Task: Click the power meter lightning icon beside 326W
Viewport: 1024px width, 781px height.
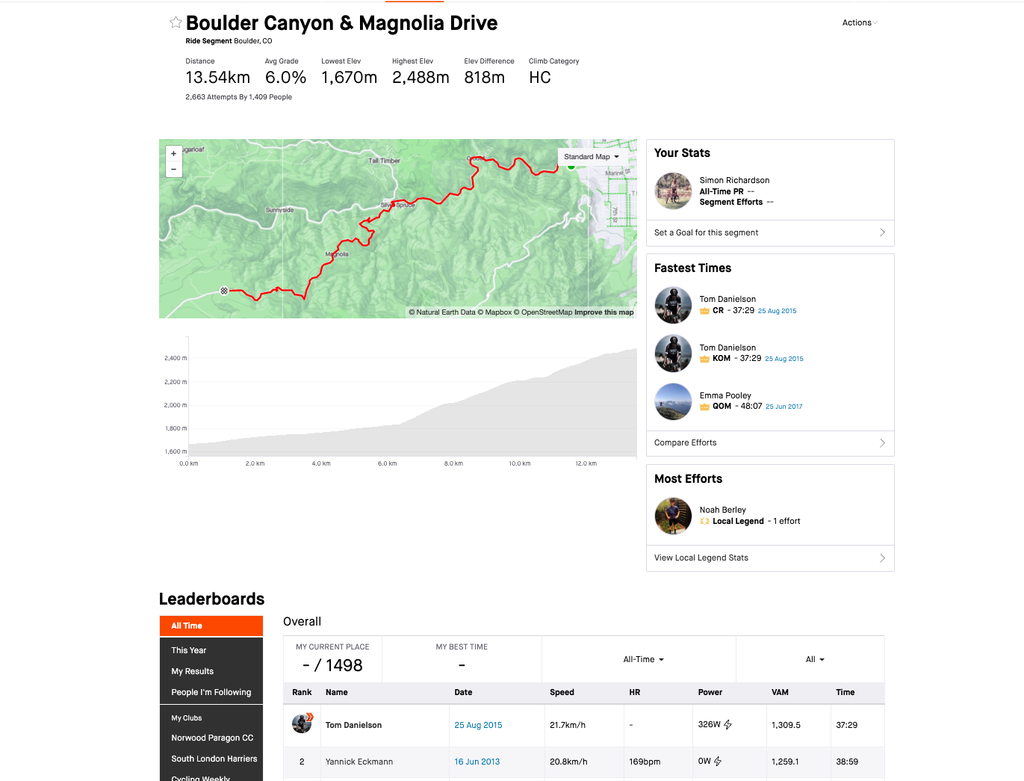Action: coord(728,724)
